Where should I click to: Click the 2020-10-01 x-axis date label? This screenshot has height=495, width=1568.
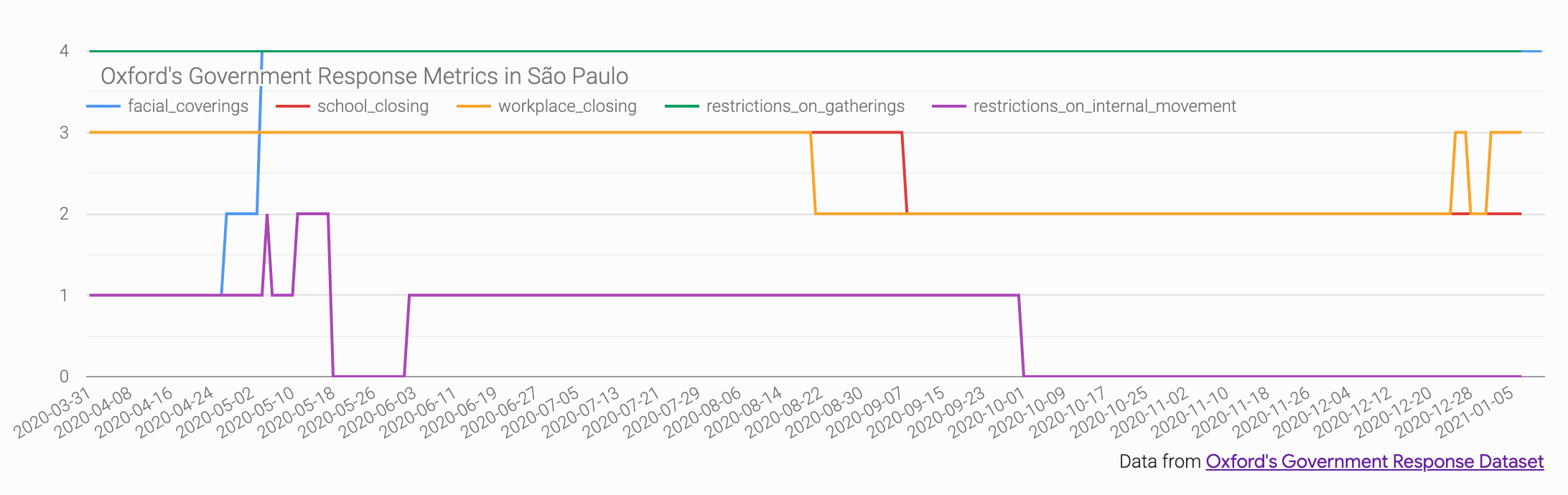point(986,412)
